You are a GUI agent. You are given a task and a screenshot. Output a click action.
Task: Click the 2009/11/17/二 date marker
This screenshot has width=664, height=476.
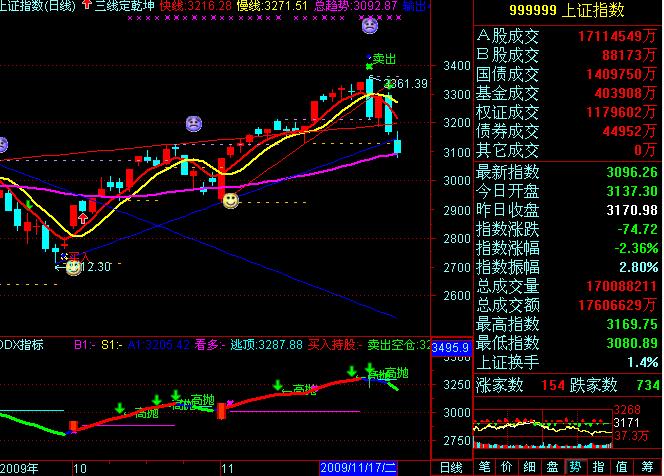pyautogui.click(x=358, y=468)
